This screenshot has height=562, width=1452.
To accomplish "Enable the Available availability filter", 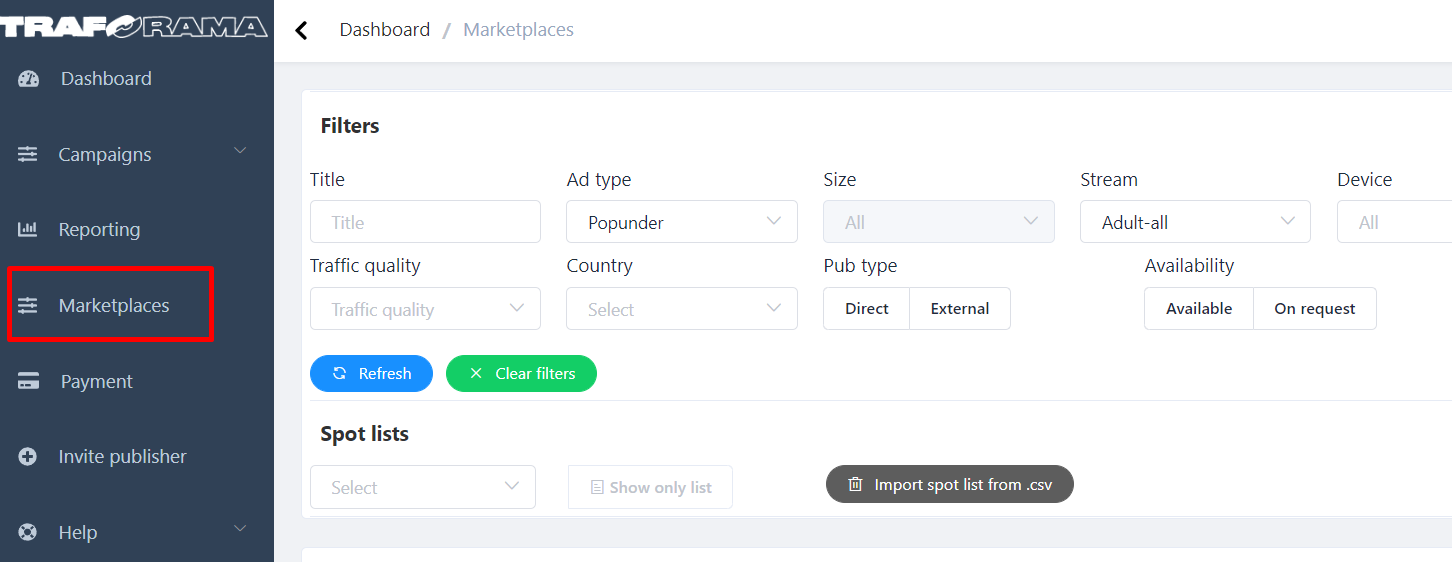I will (x=1198, y=308).
